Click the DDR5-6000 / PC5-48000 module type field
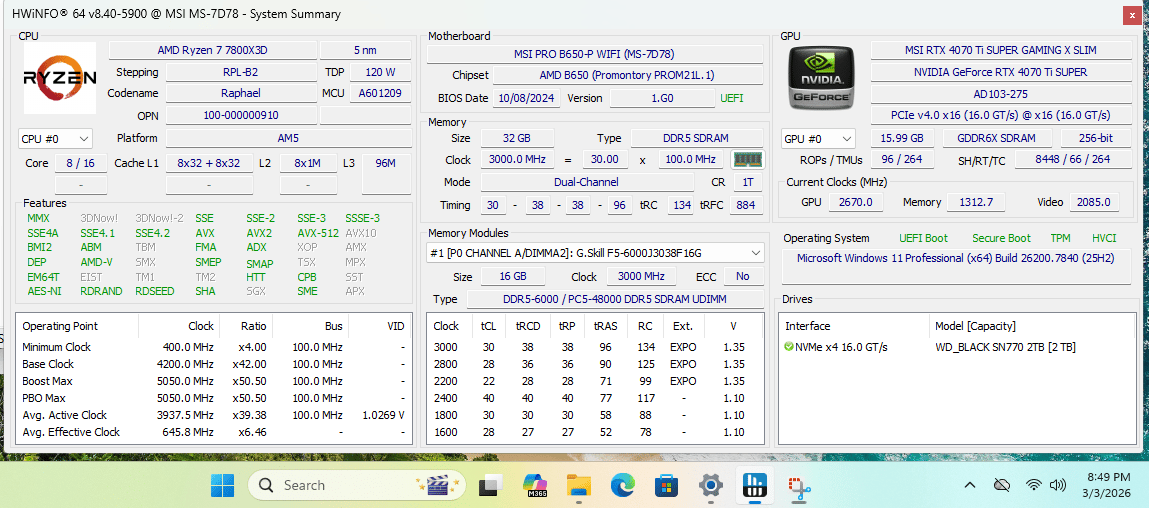The height and width of the screenshot is (508, 1149). (615, 299)
